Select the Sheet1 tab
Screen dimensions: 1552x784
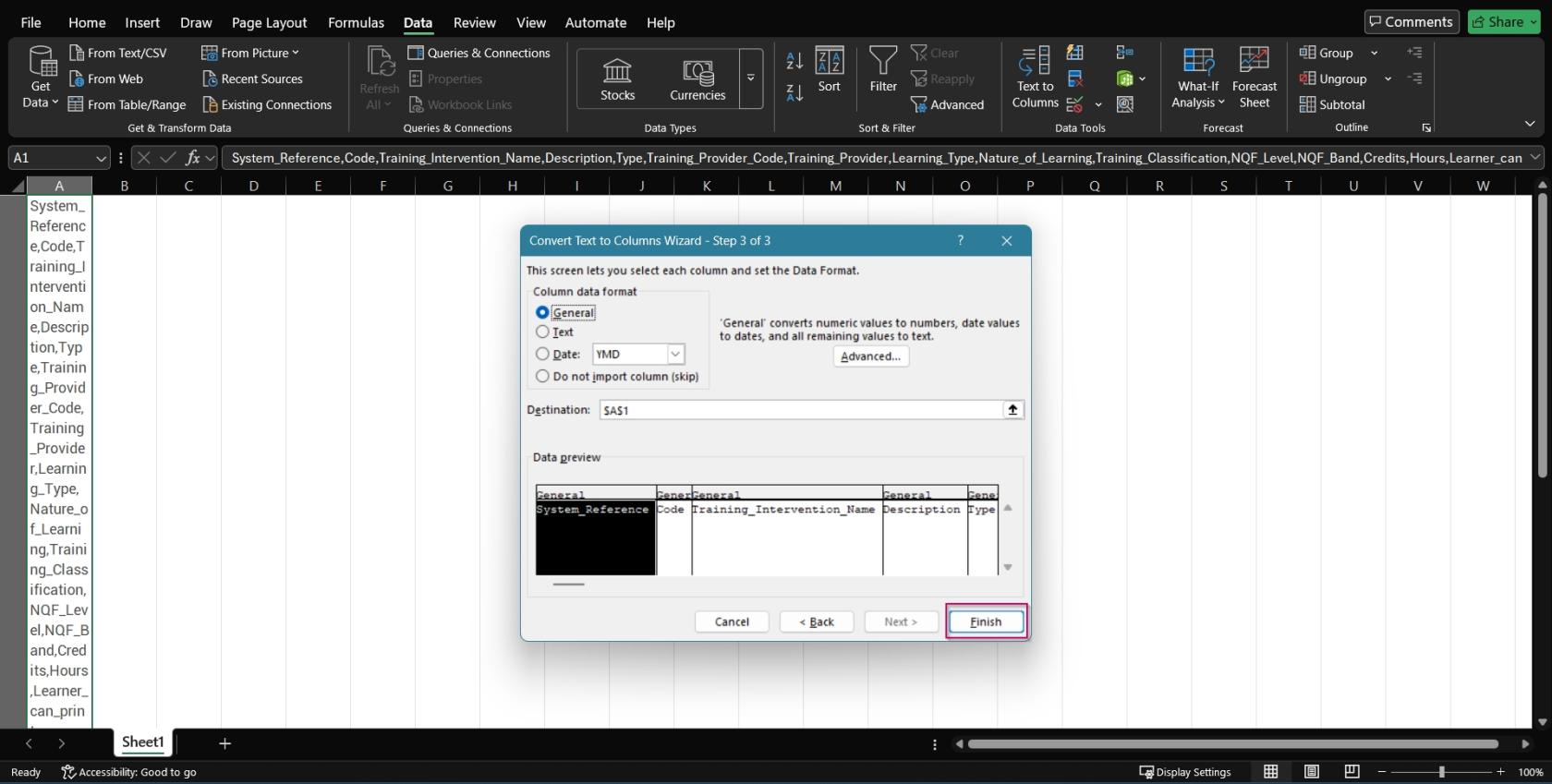pos(142,742)
